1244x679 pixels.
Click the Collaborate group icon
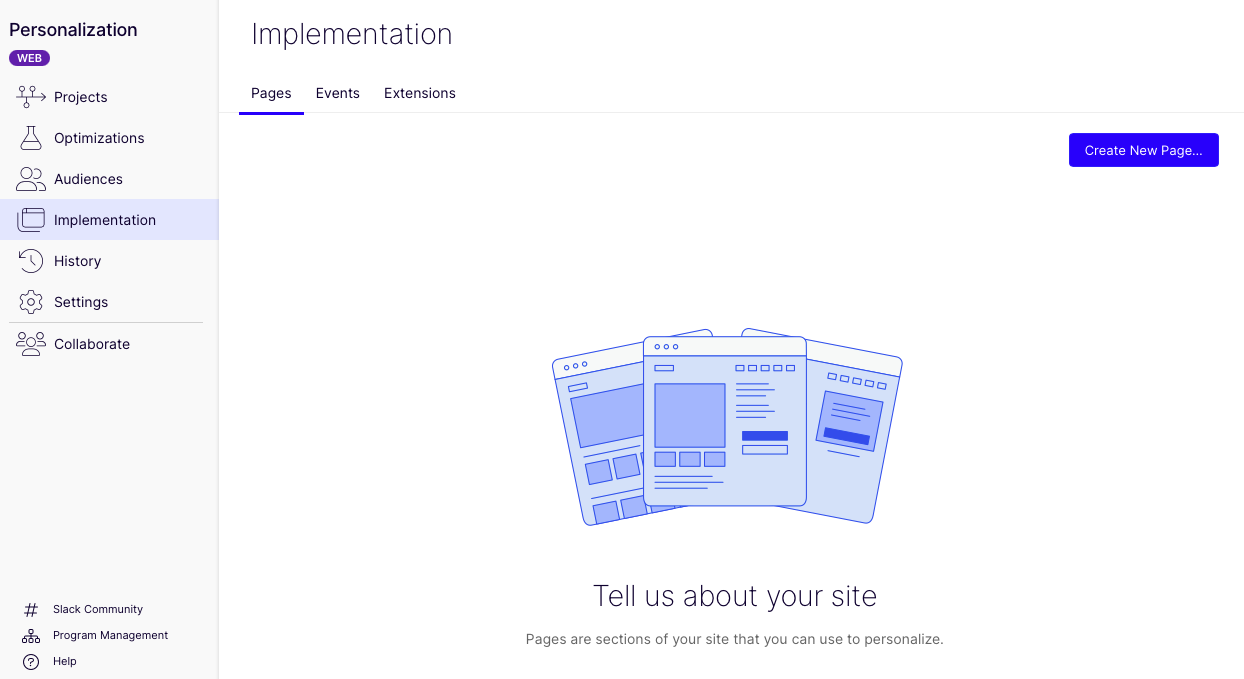tap(29, 343)
